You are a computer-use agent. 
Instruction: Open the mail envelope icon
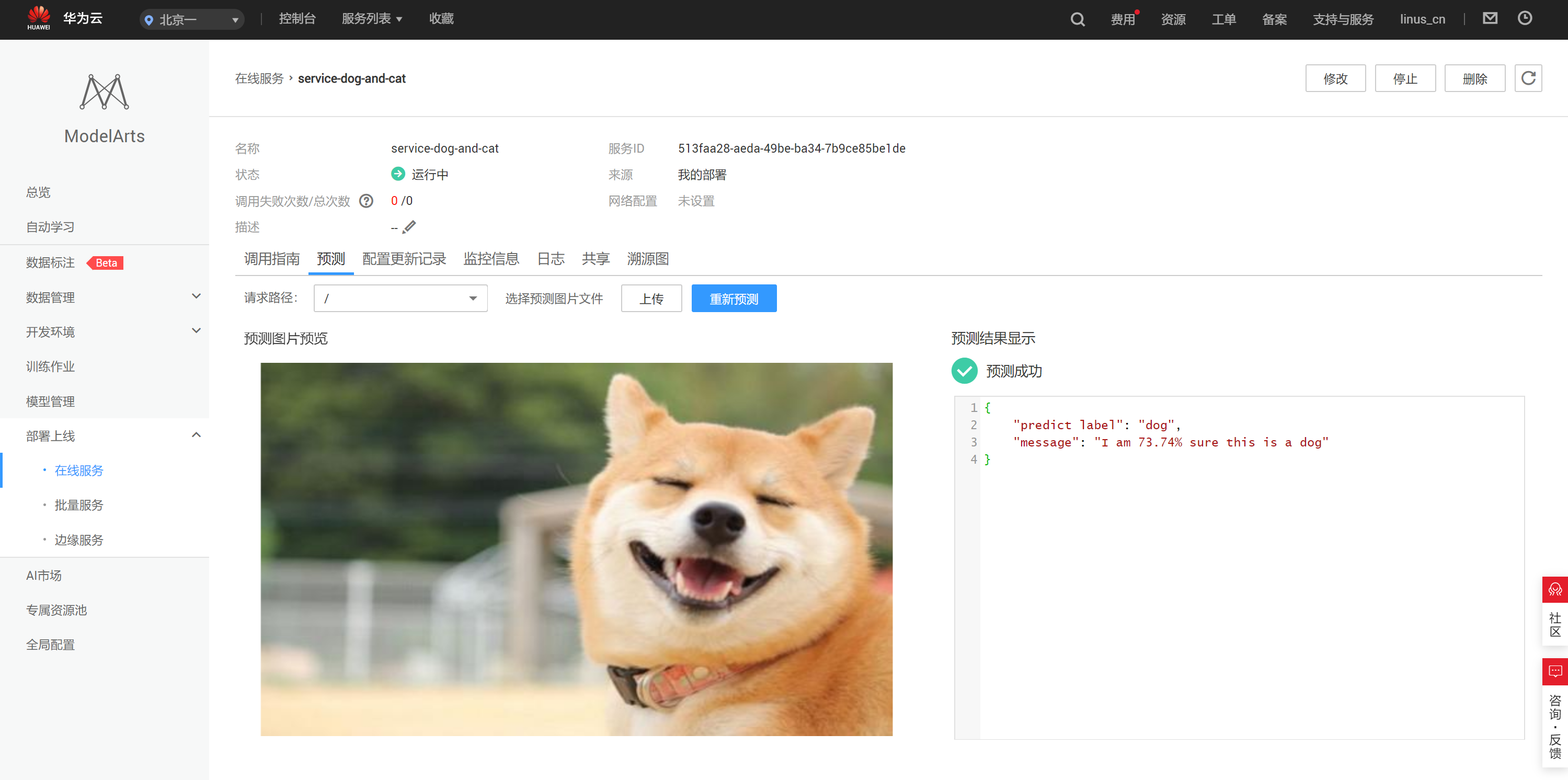[x=1490, y=18]
